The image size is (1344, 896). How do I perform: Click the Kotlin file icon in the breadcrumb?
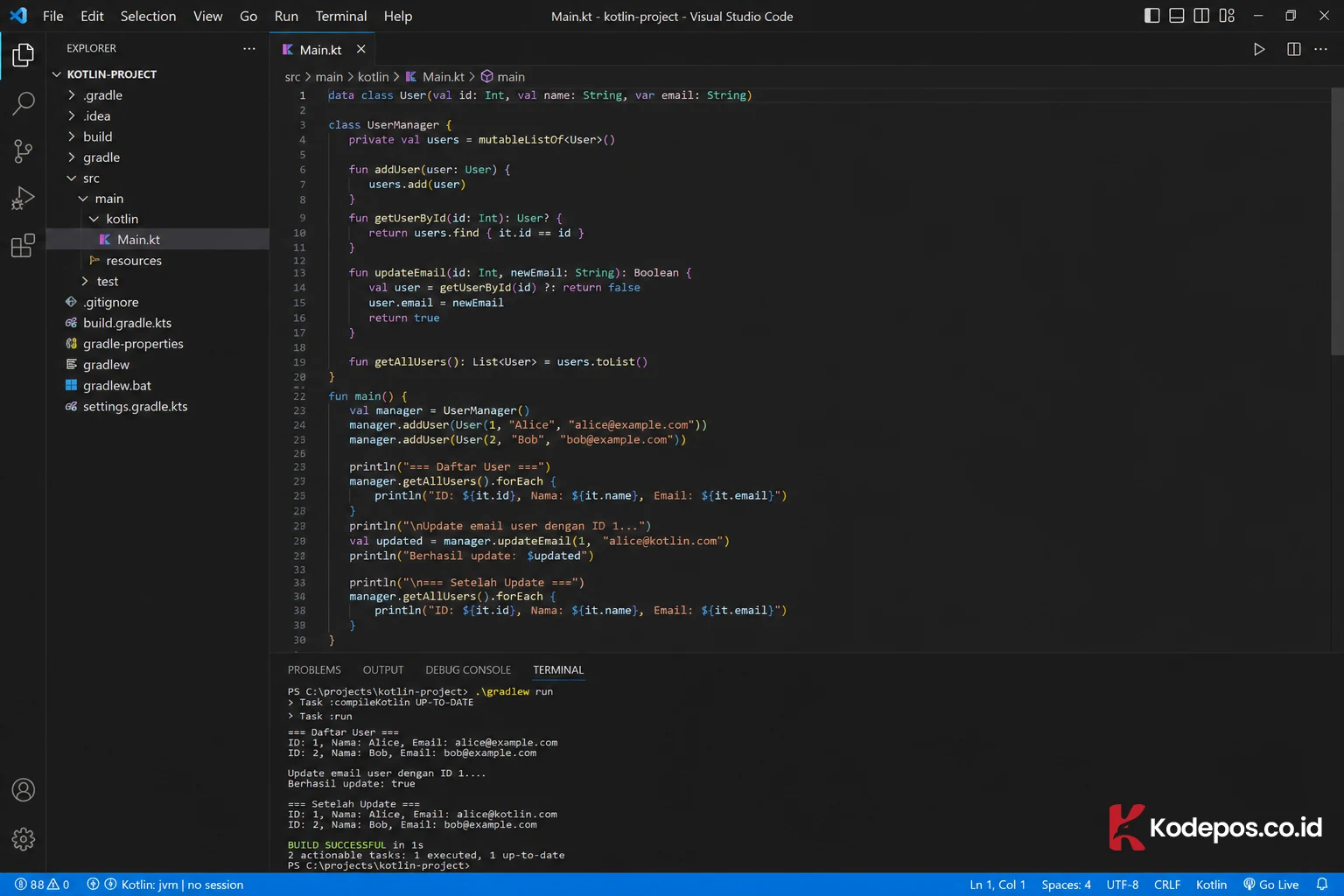410,77
